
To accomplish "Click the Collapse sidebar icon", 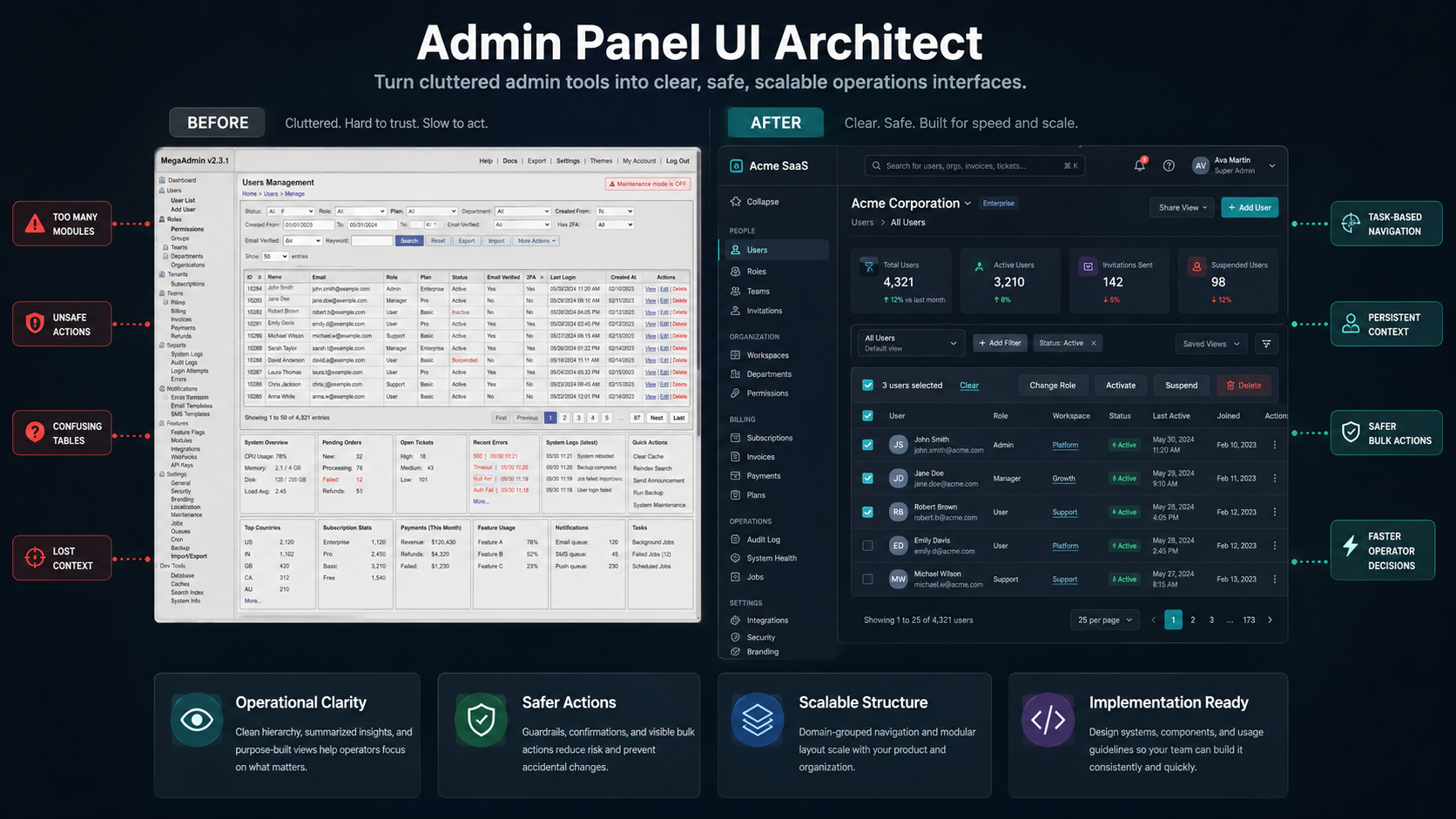I will click(x=736, y=202).
